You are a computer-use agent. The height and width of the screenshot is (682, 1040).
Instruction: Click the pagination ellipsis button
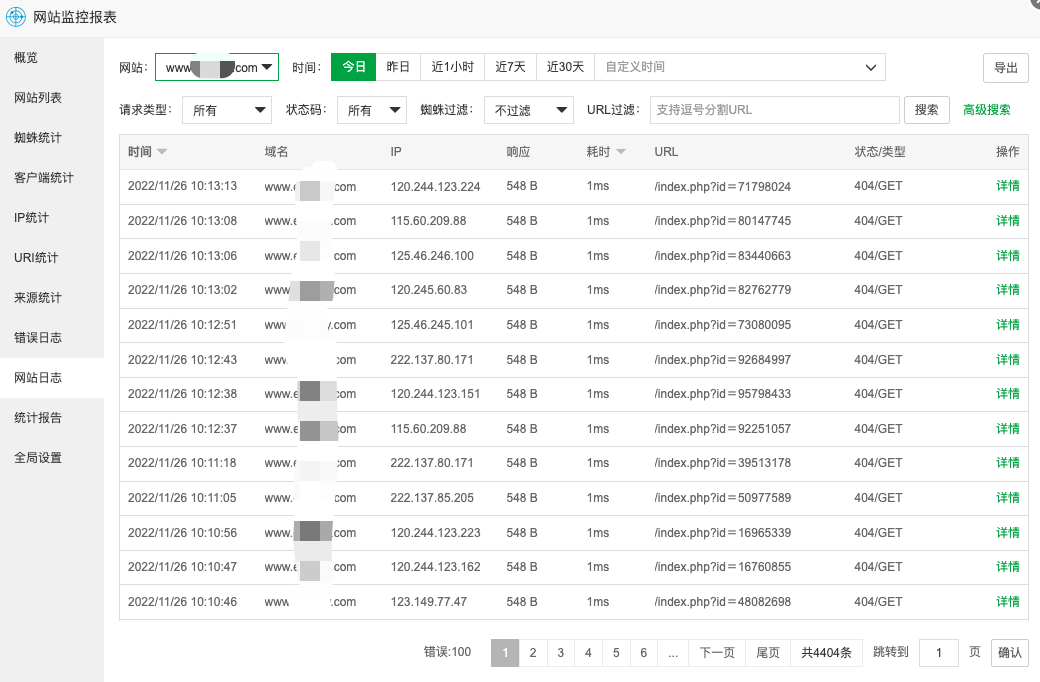[673, 653]
